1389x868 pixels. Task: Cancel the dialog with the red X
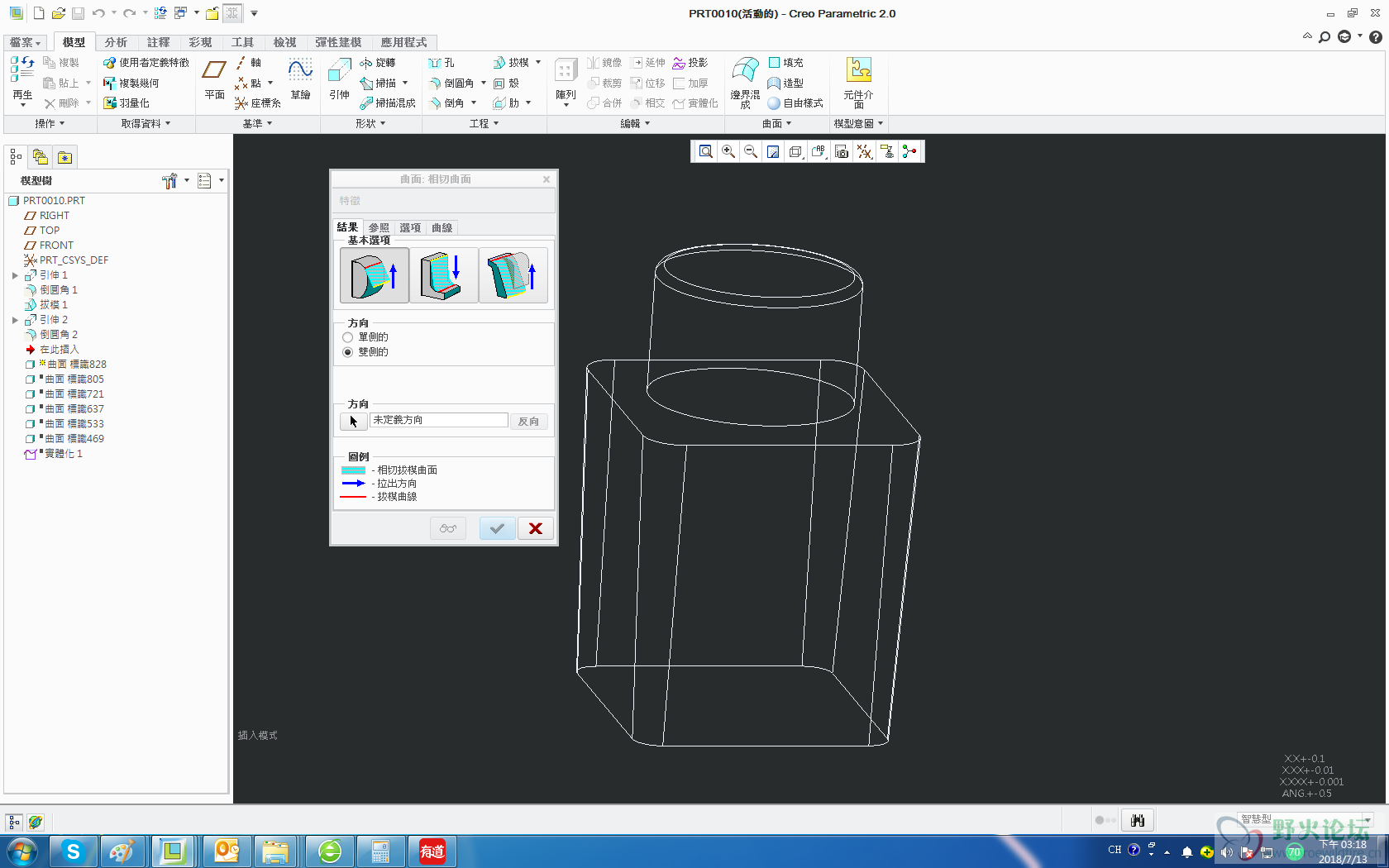536,528
